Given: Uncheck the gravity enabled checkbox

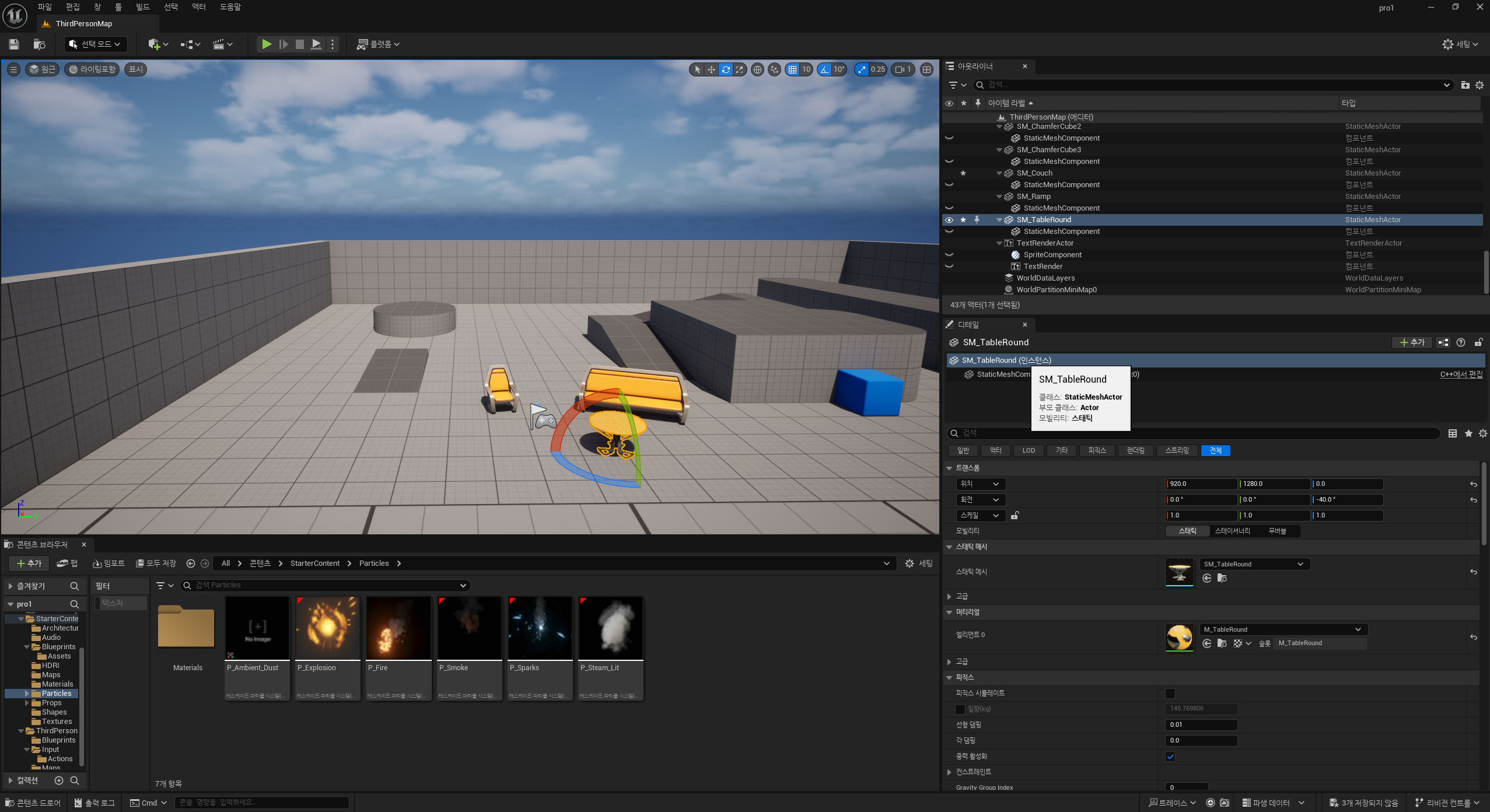Looking at the screenshot, I should (x=1170, y=757).
